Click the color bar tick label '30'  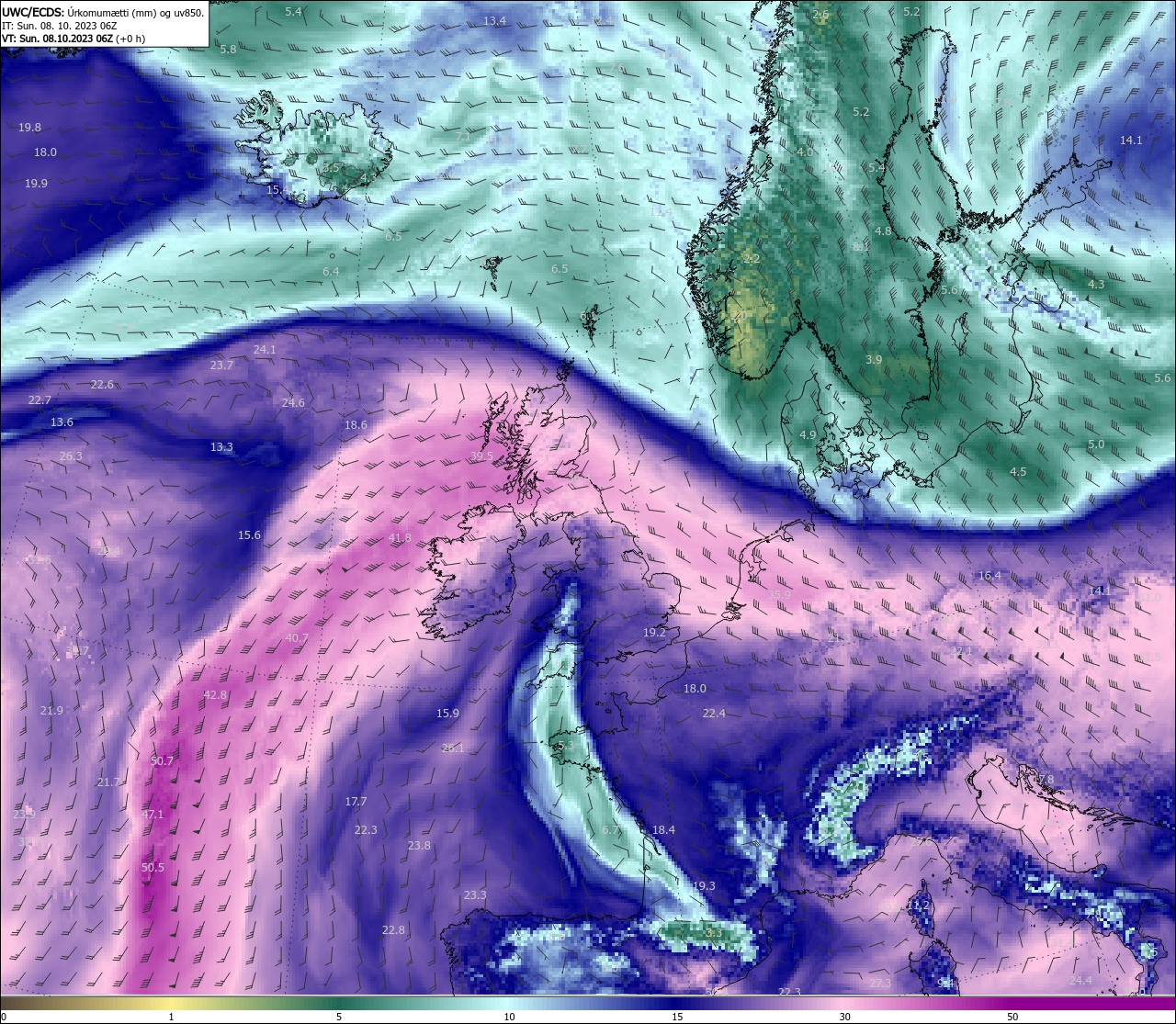[844, 1017]
